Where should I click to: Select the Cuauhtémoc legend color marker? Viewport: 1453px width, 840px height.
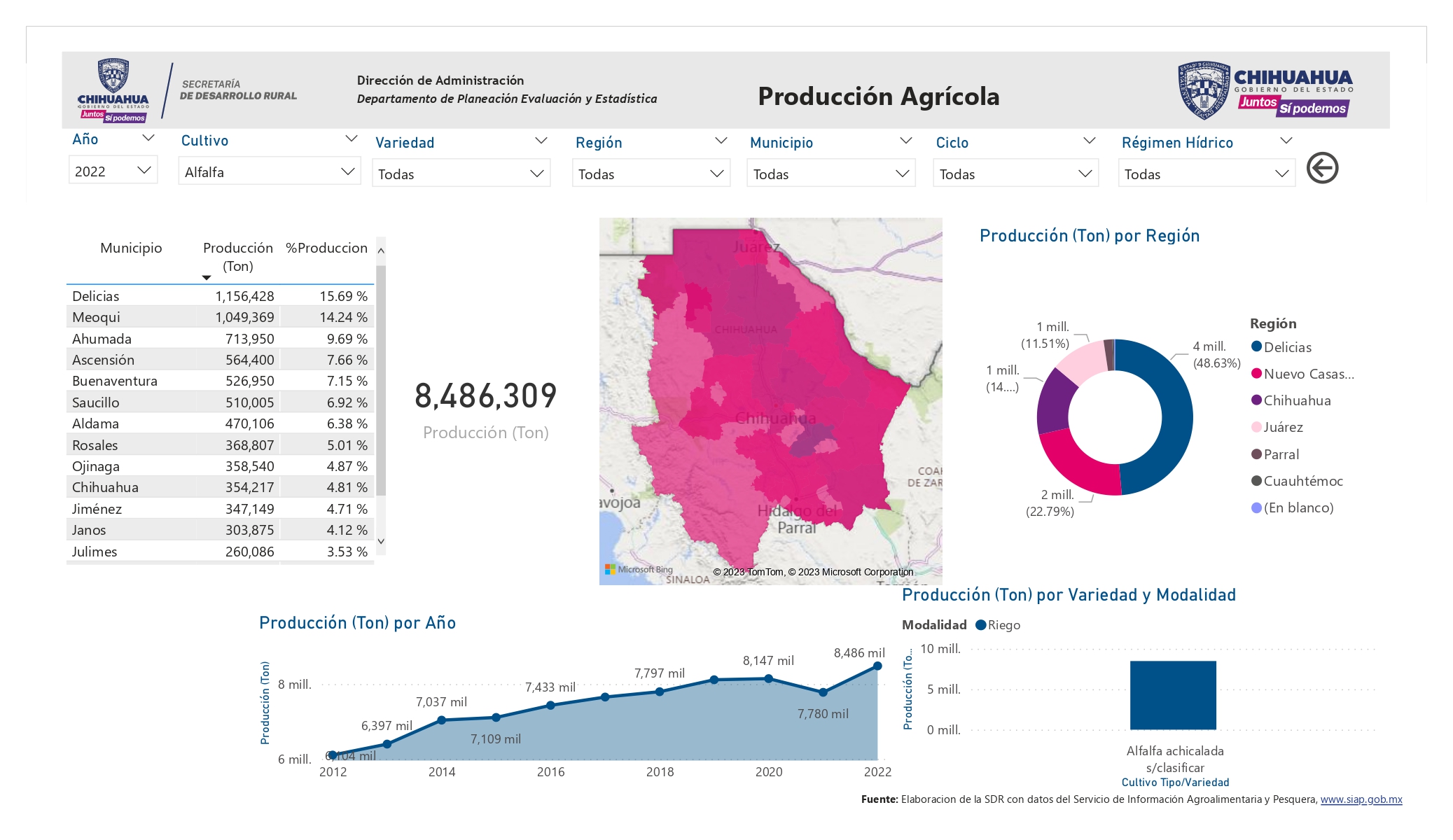click(x=1256, y=480)
